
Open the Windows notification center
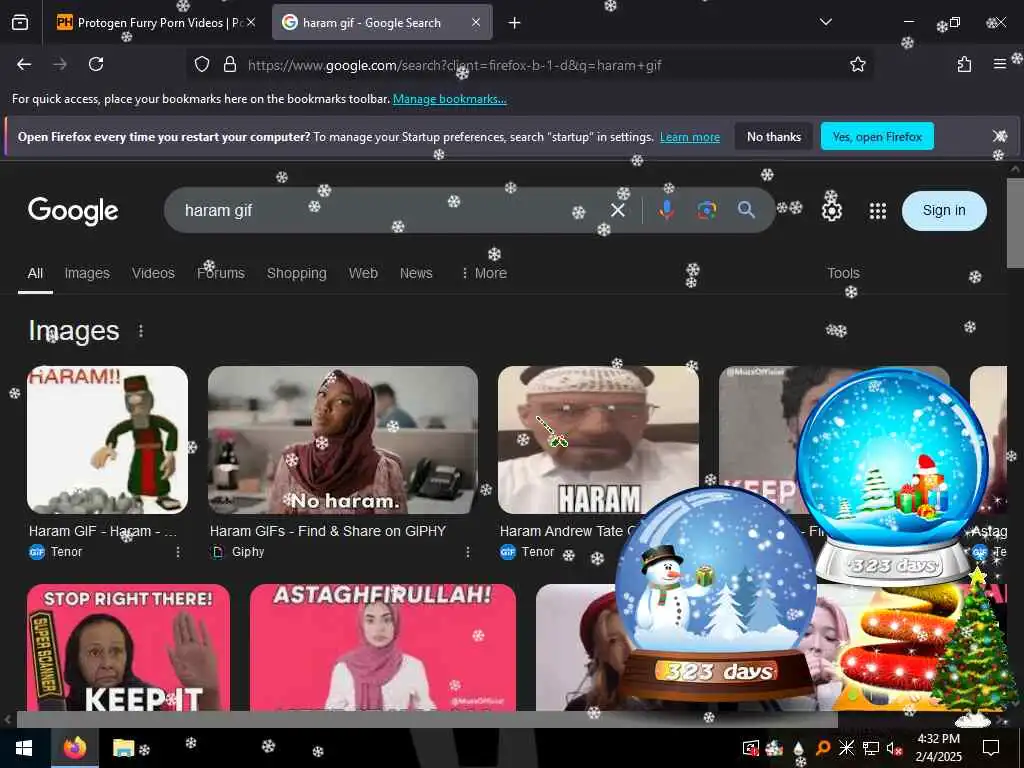coord(991,747)
